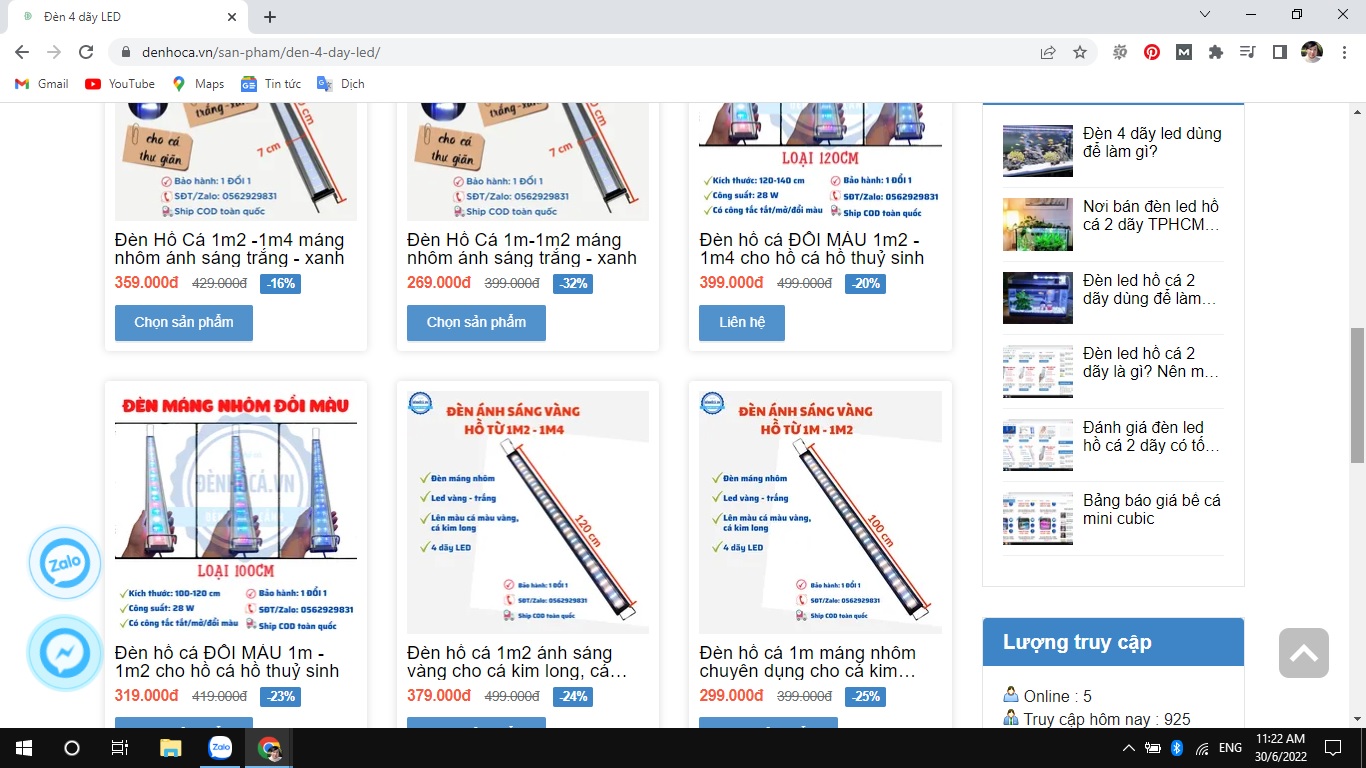Open article Đèn 4 dãy led dùng để làm gì?
This screenshot has height=768, width=1366.
coord(1151,142)
